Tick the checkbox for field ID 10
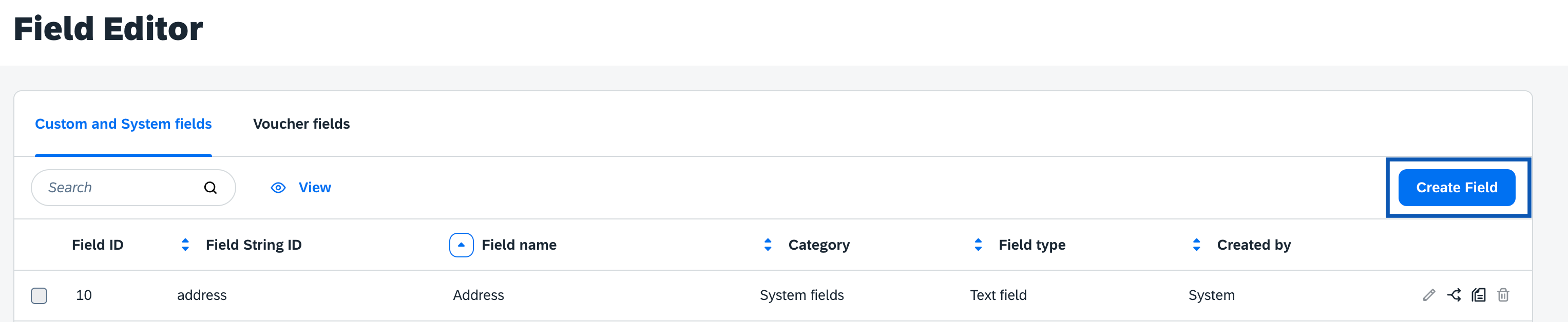 coord(39,296)
